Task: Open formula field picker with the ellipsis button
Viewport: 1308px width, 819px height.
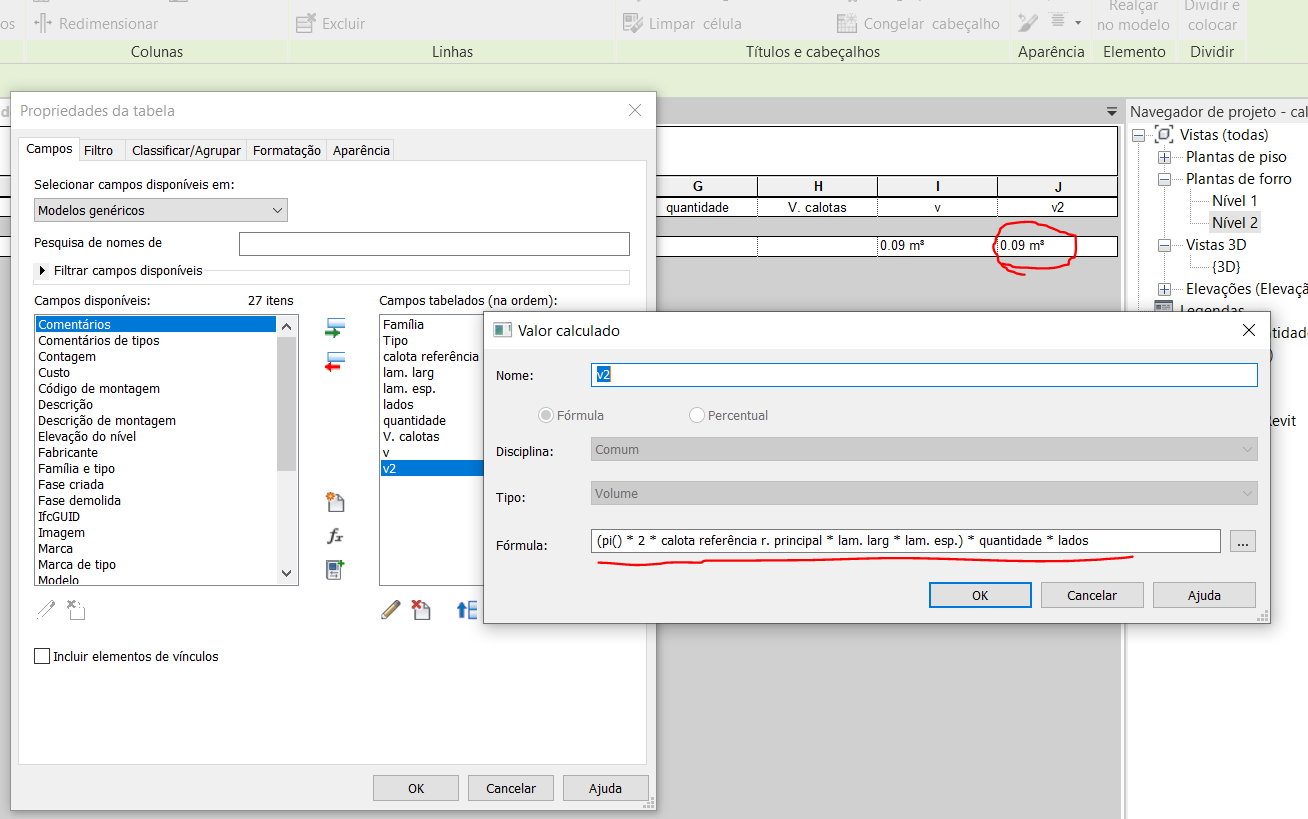Action: (1243, 541)
